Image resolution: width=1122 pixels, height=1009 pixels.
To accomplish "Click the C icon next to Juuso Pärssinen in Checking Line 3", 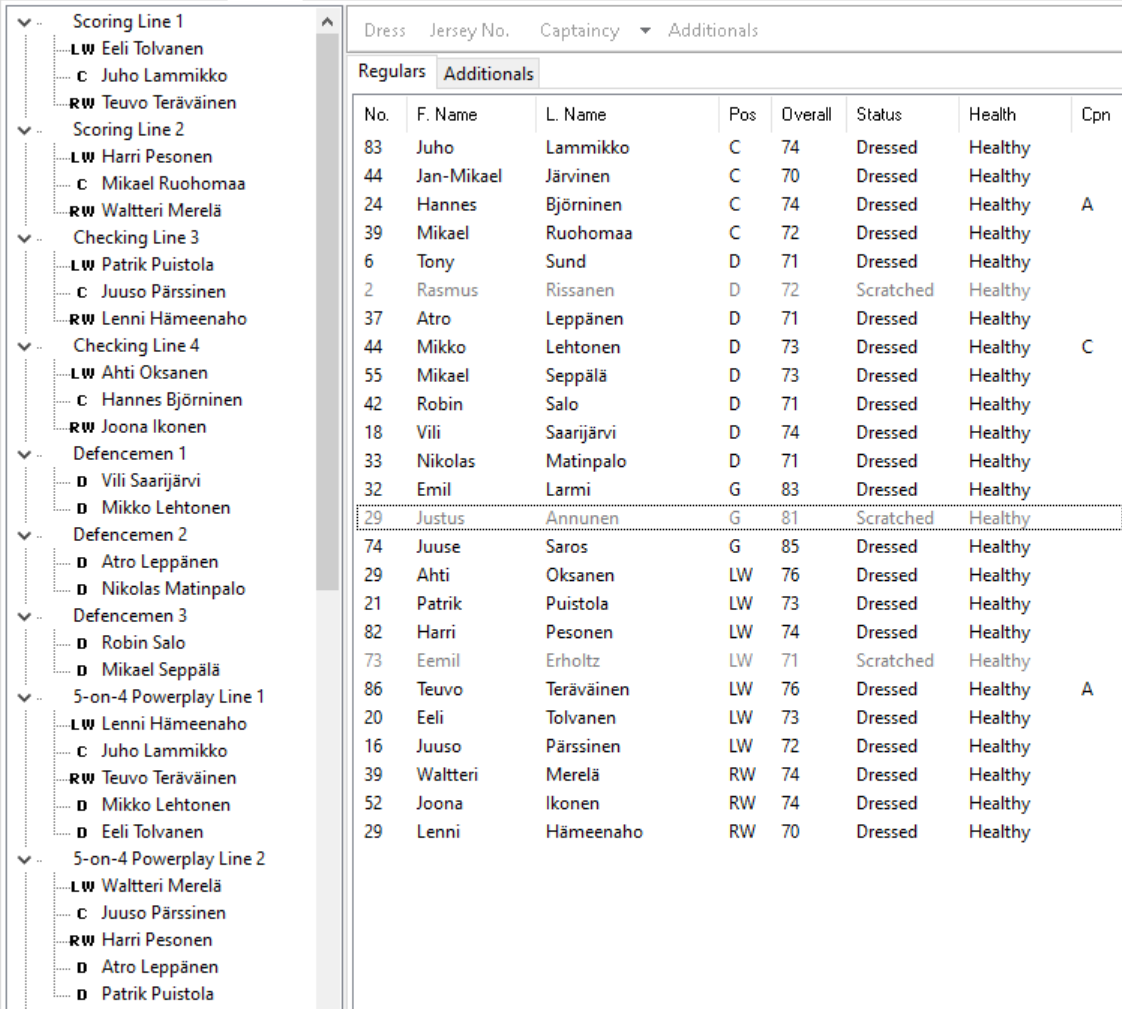I will (x=82, y=293).
